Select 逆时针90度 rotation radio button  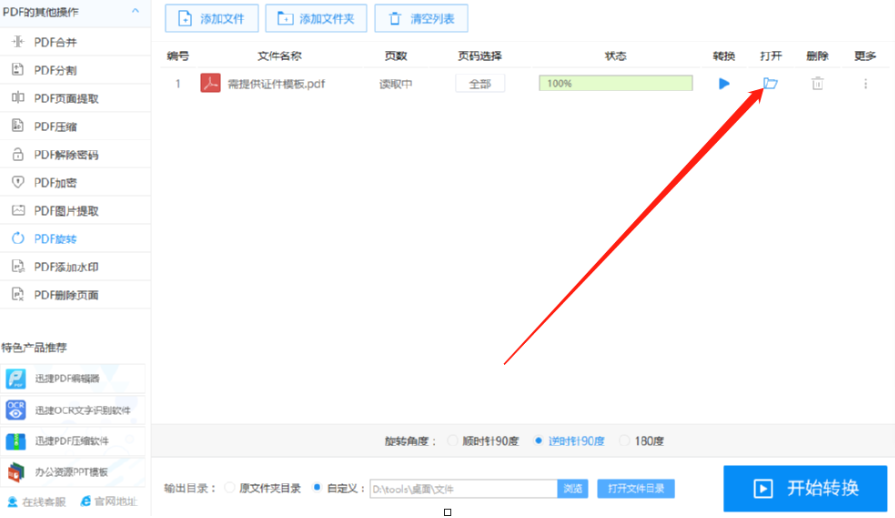pyautogui.click(x=538, y=440)
